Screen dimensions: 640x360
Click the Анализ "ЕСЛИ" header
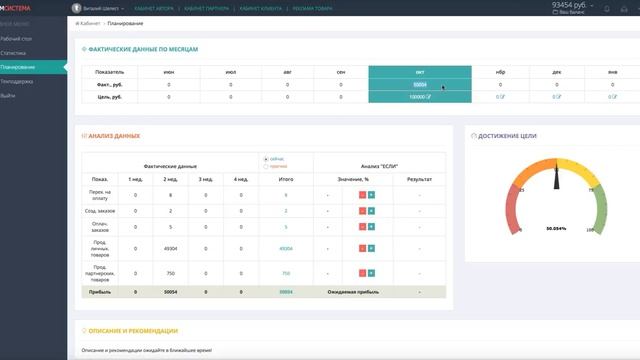point(379,166)
